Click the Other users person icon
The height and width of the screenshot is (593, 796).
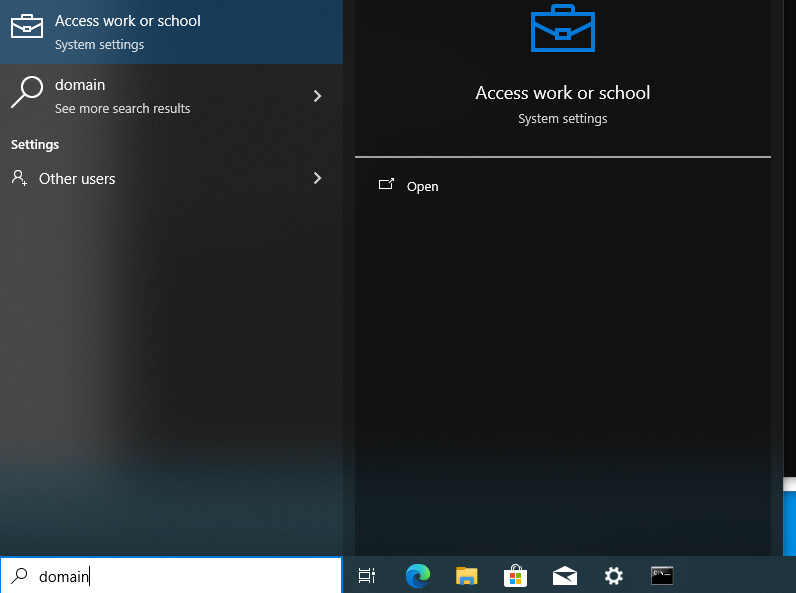tap(19, 178)
